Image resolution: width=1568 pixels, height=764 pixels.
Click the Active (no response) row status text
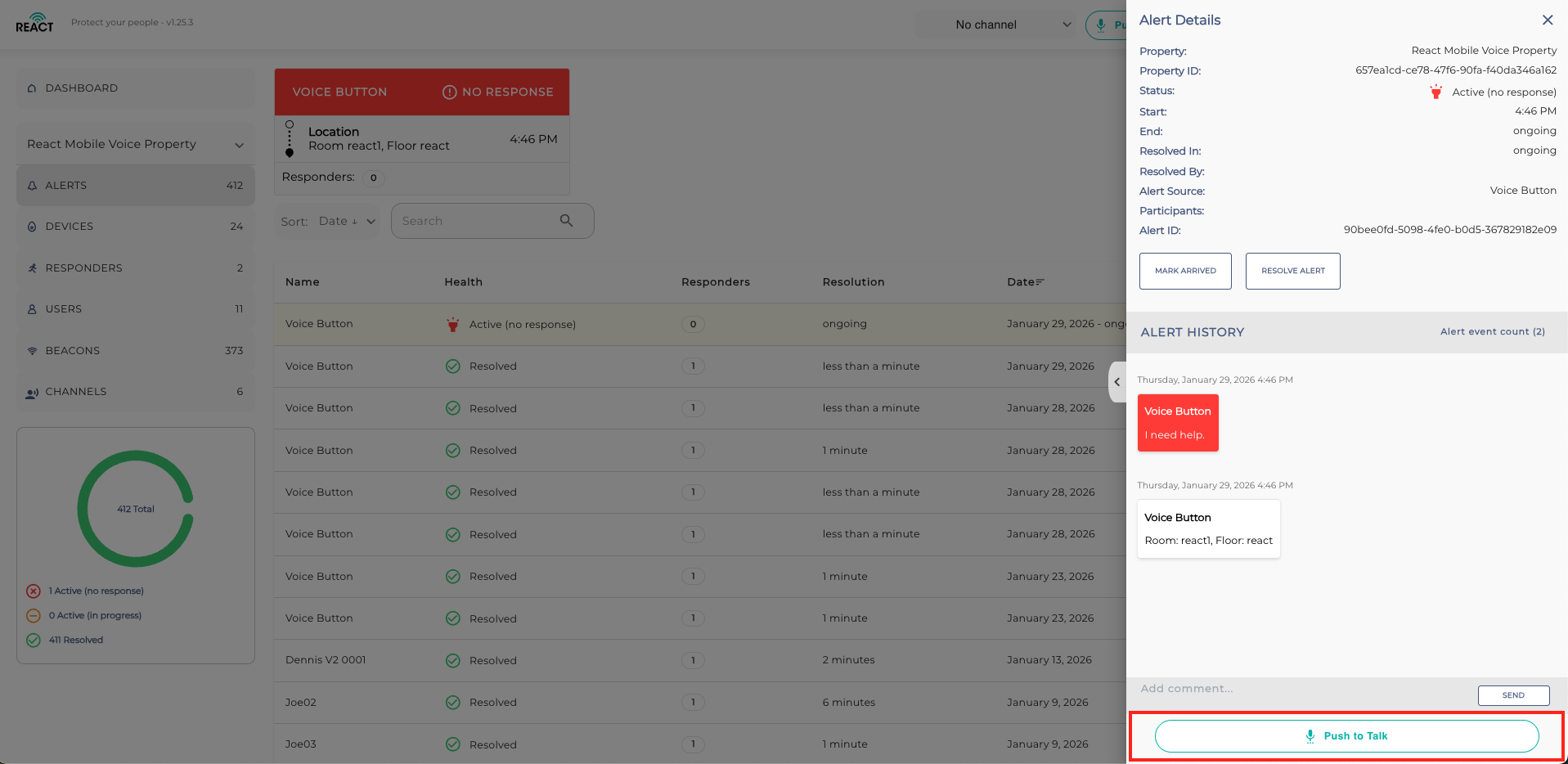[523, 325]
